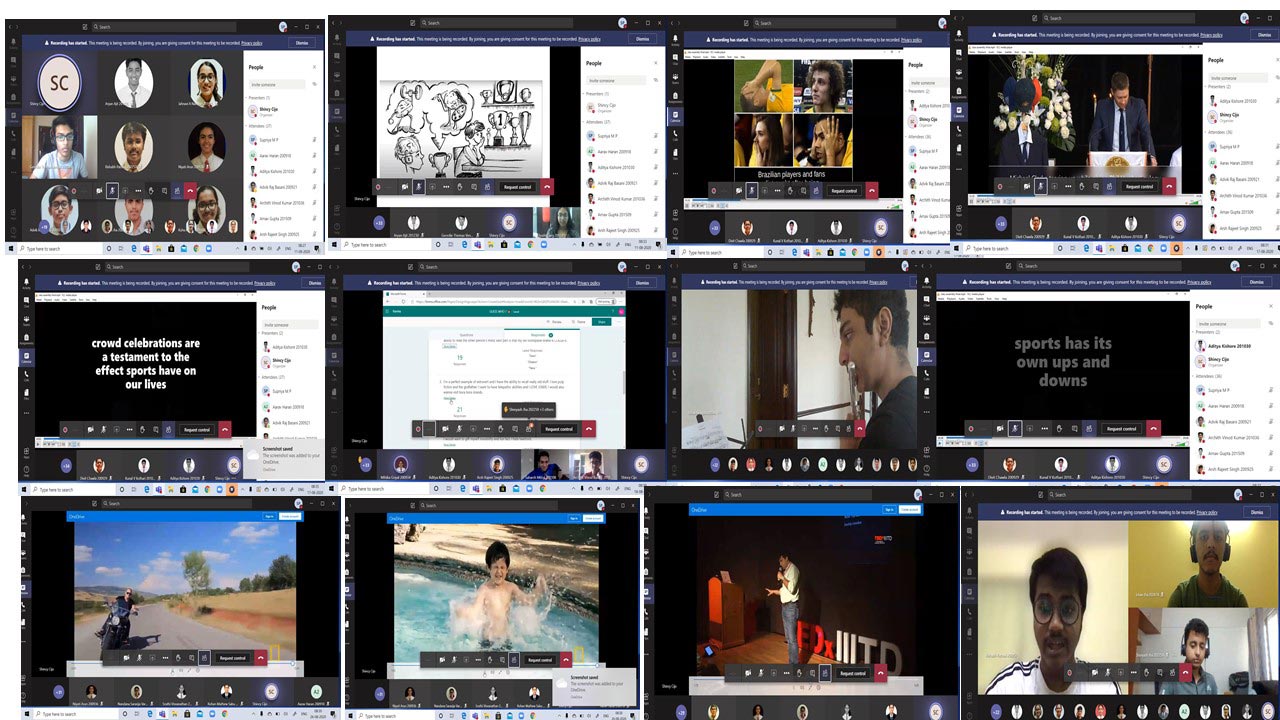Open Windows Start in SC avatar grid taskbar
The height and width of the screenshot is (720, 1280).
click(x=10, y=248)
